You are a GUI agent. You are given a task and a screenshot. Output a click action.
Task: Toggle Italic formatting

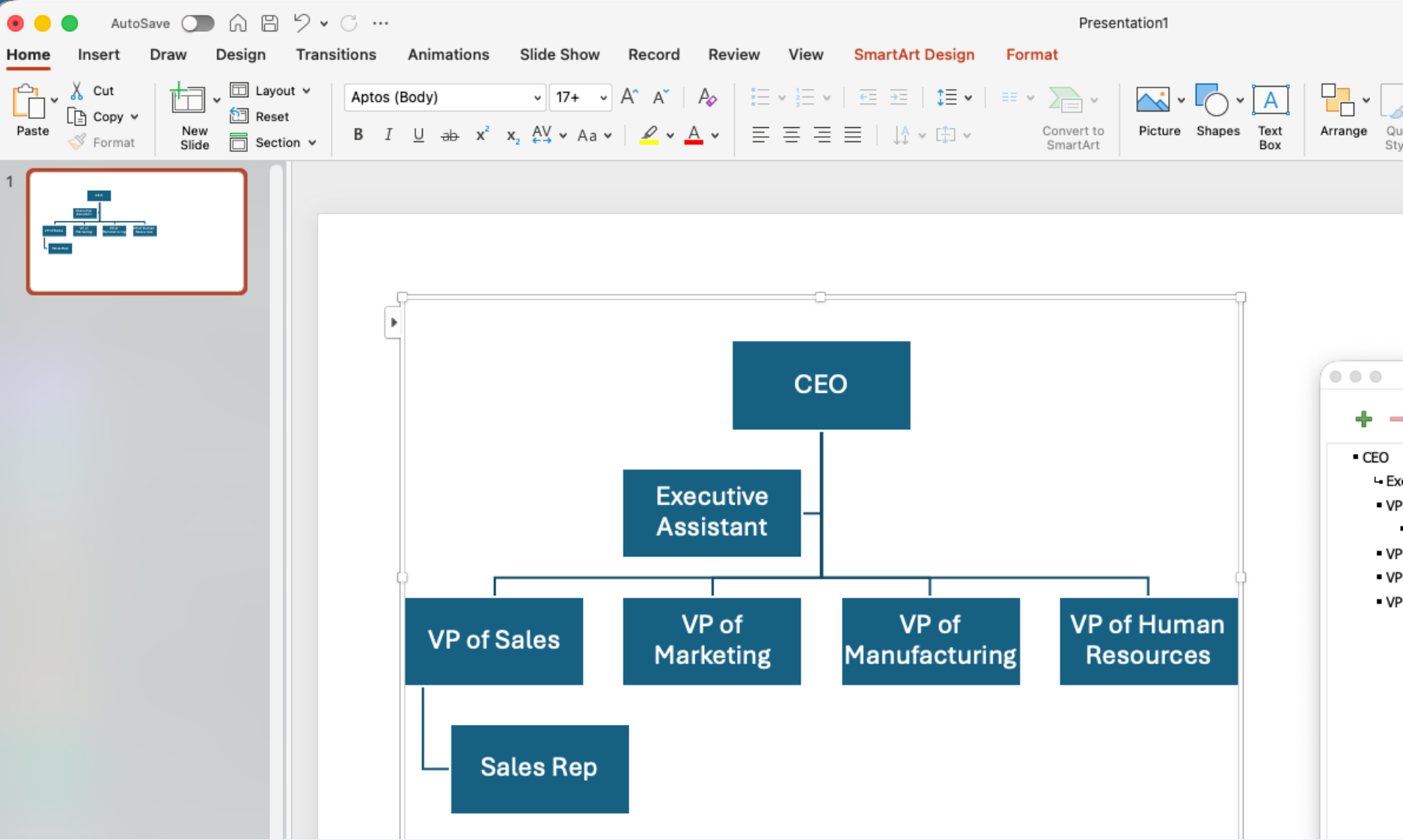pos(388,135)
